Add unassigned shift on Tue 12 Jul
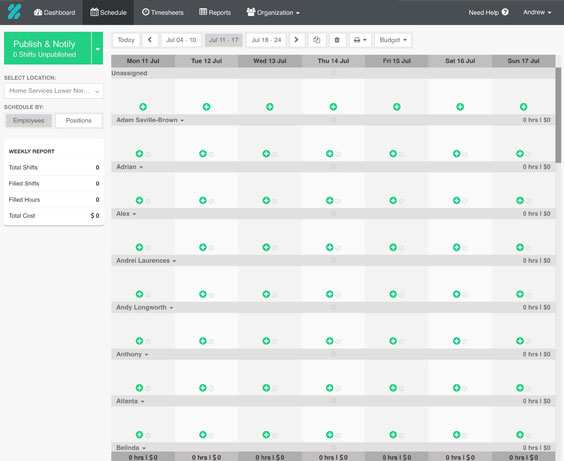 click(x=206, y=106)
